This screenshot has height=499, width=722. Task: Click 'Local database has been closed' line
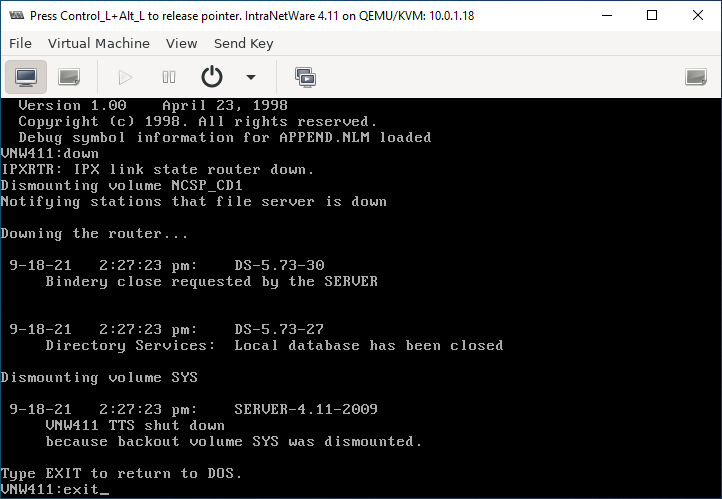coord(369,345)
